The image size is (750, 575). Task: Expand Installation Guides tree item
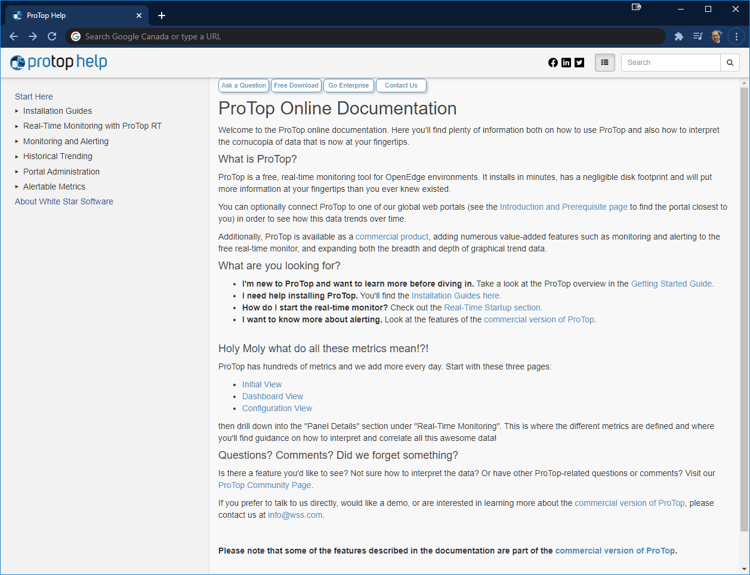point(57,111)
